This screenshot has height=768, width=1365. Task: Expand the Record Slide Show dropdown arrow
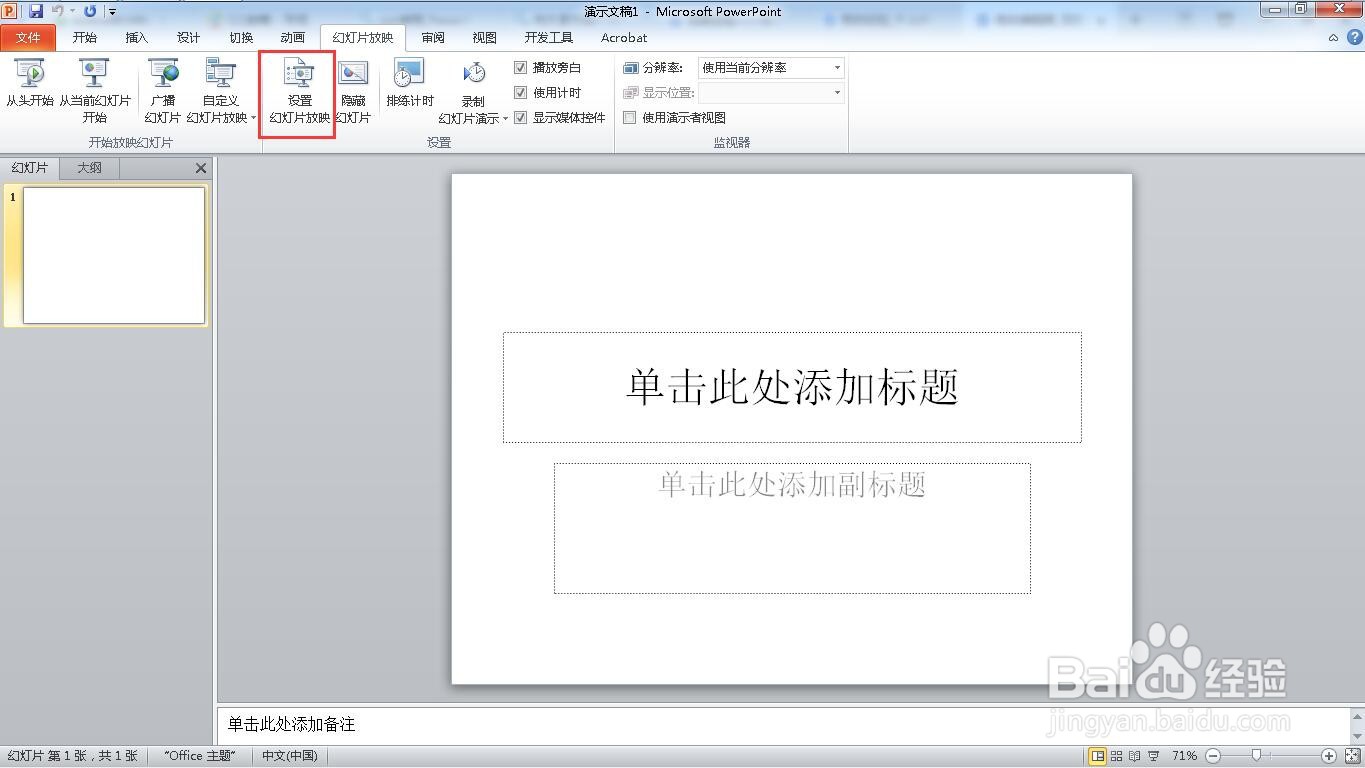[x=505, y=118]
